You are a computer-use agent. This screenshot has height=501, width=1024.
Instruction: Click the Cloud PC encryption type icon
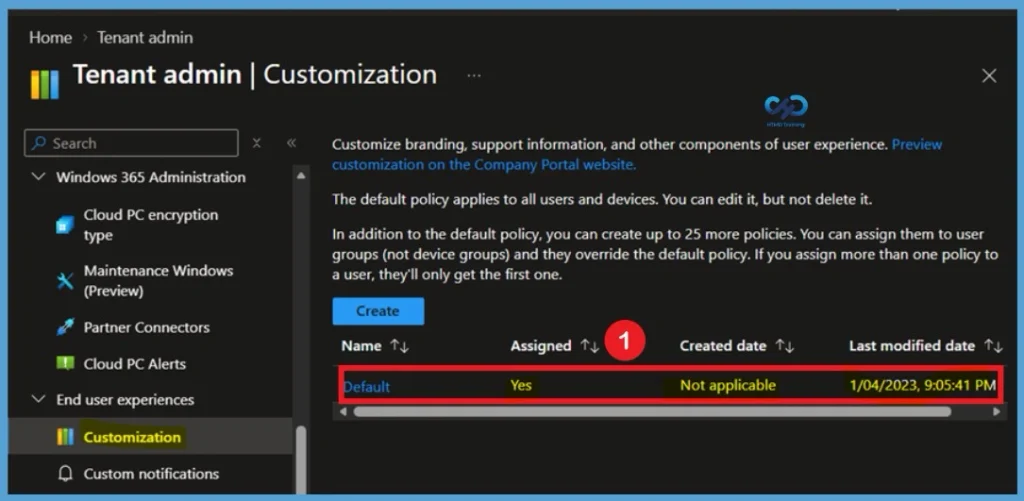(x=65, y=225)
